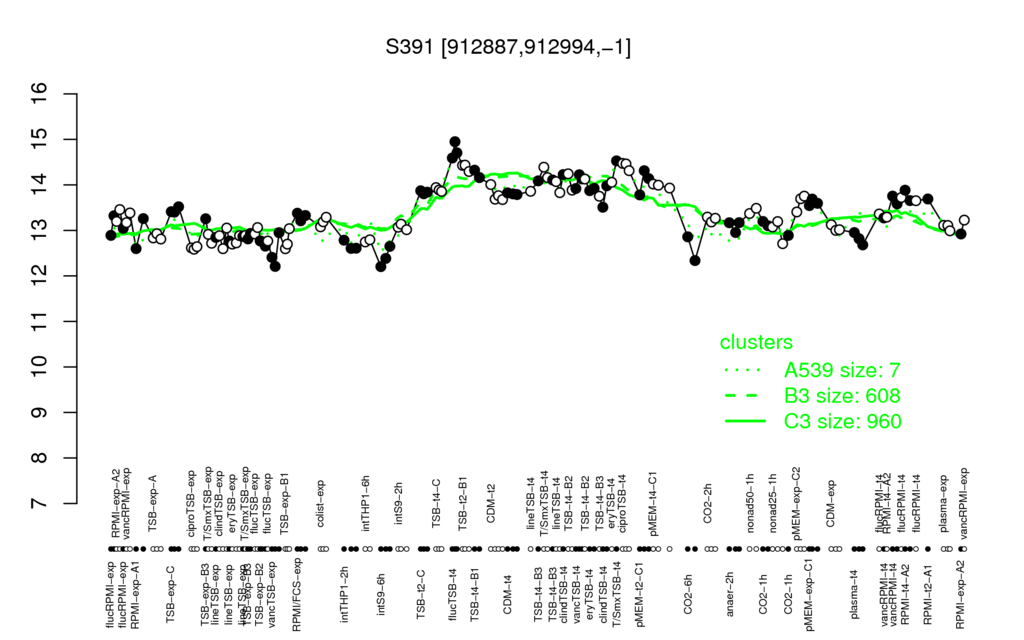Image resolution: width=1024 pixels, height=640 pixels.
Task: Click the intTHP1-2h axis label
Action: 345,592
